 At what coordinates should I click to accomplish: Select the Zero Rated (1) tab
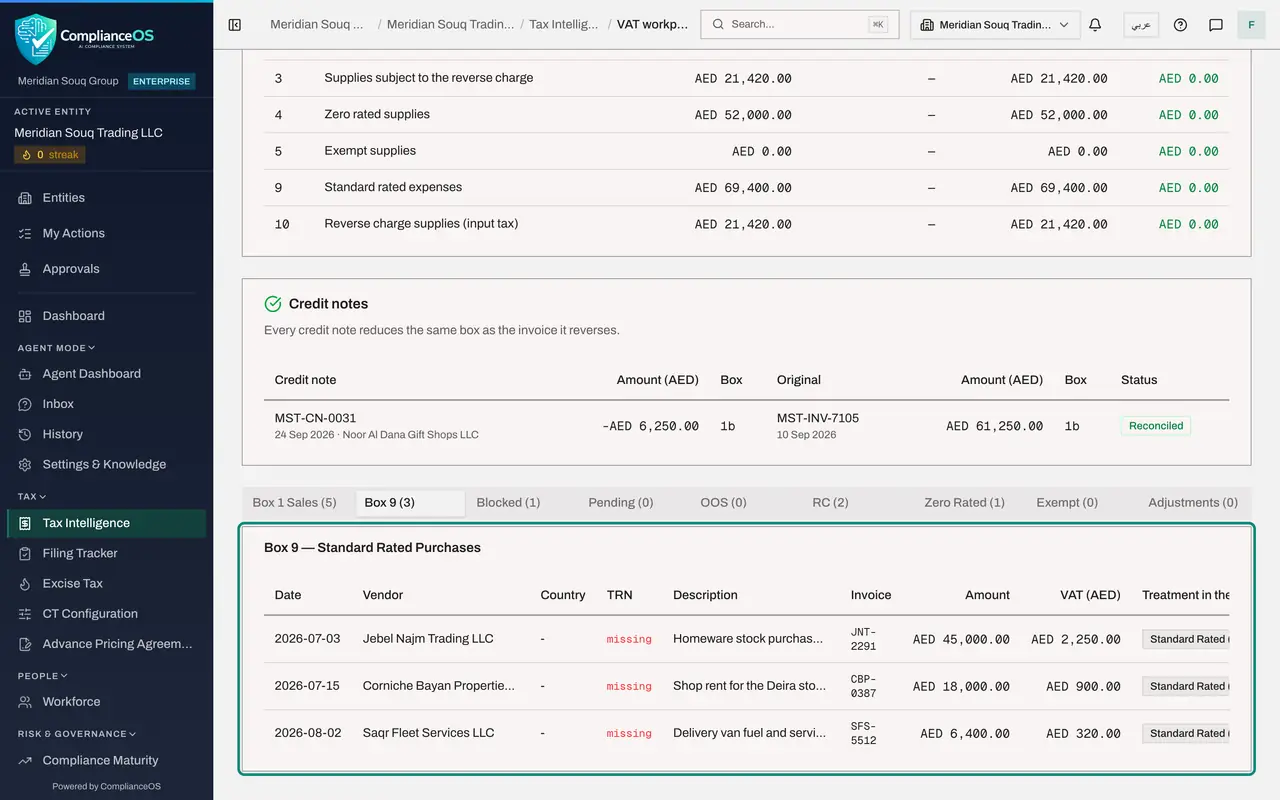point(964,503)
